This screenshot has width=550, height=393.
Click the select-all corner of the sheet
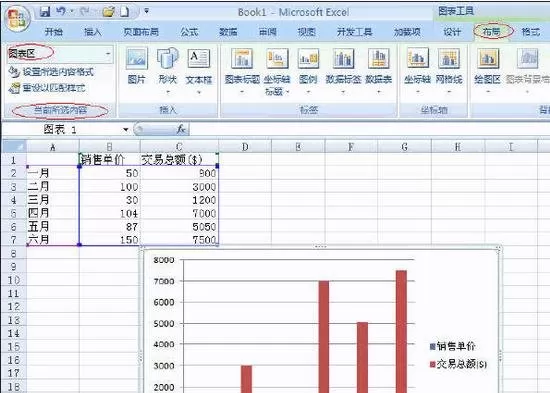[x=14, y=146]
